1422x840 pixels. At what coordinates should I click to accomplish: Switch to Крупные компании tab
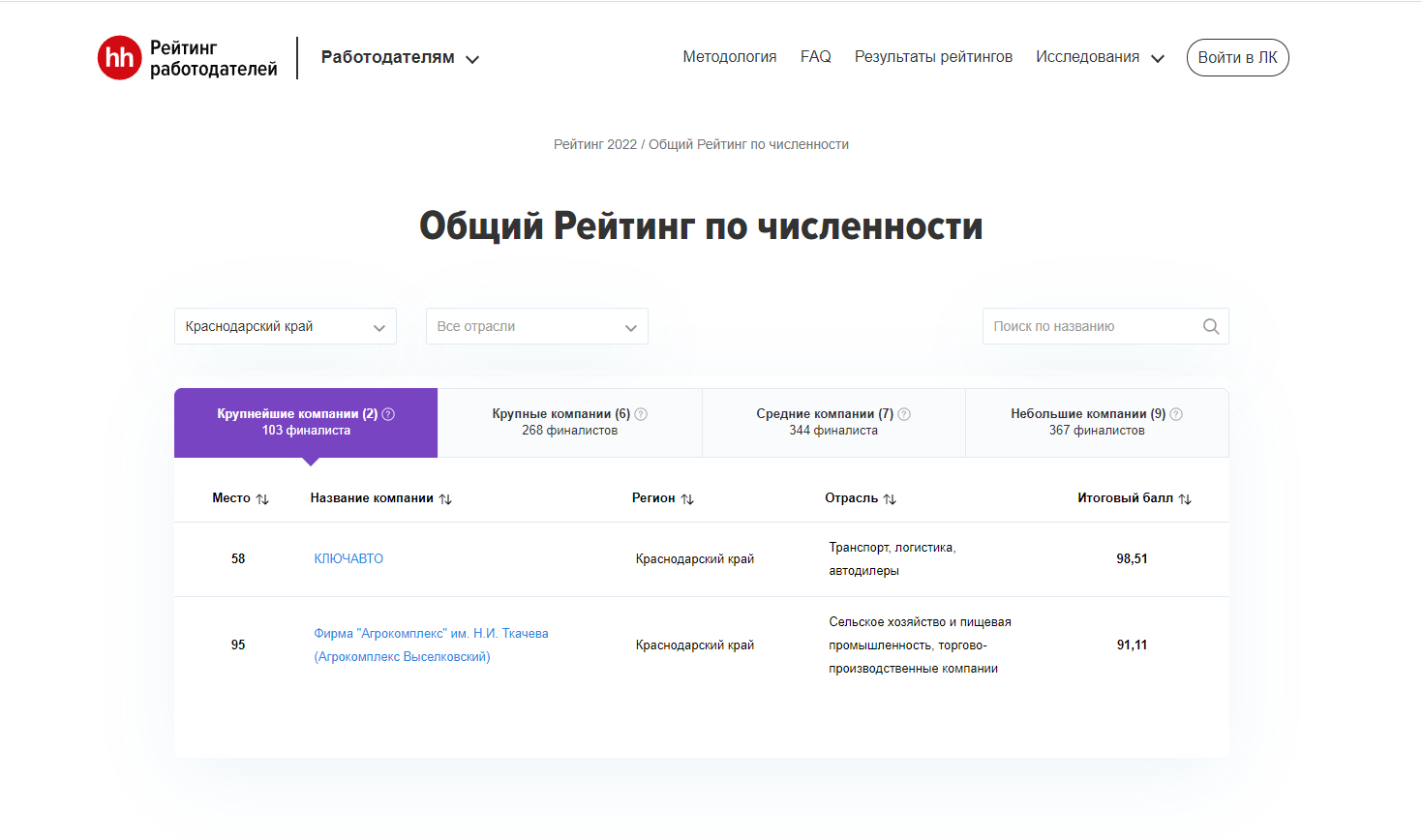coord(570,423)
